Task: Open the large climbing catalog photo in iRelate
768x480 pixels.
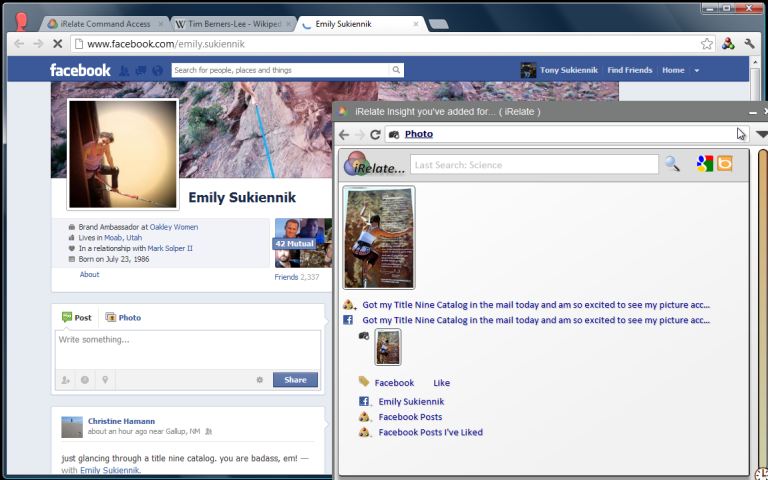Action: (379, 238)
